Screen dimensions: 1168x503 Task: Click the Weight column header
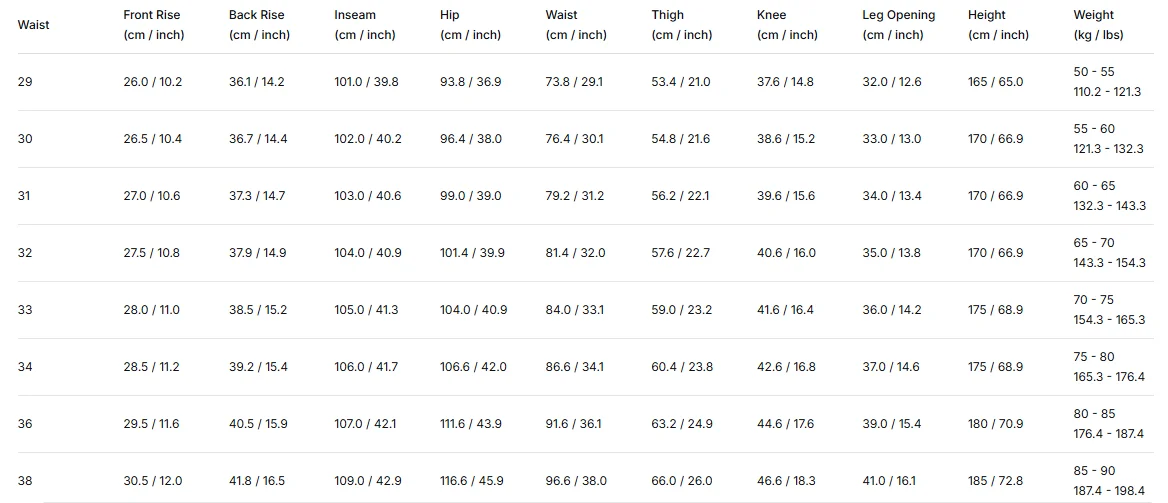[x=1099, y=25]
